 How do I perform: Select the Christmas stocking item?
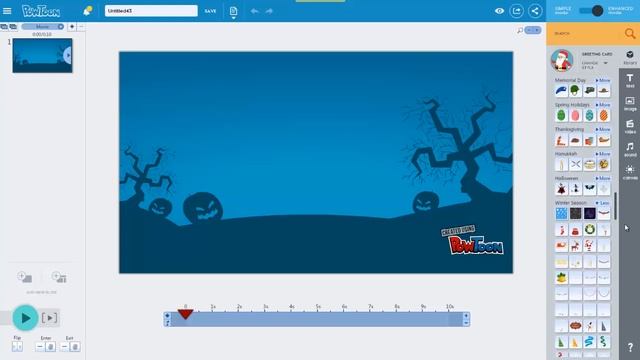point(561,230)
